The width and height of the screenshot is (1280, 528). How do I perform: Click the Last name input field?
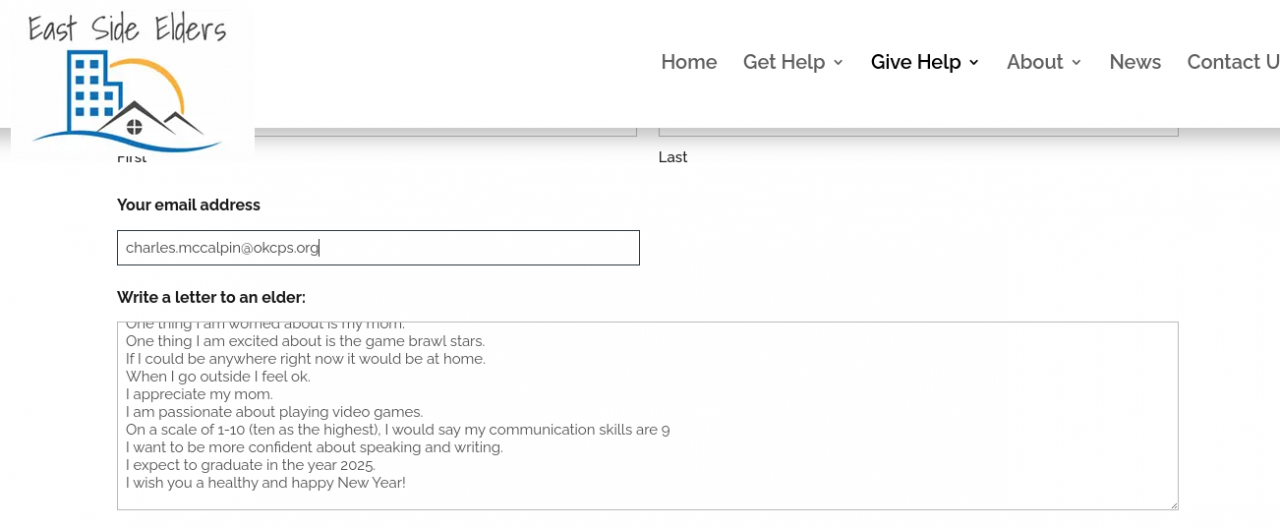click(918, 131)
